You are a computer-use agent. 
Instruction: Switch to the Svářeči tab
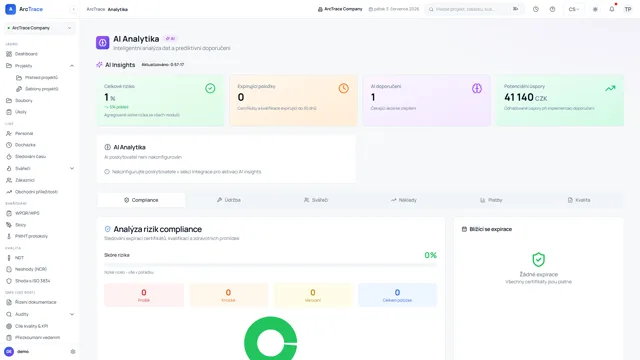316,200
